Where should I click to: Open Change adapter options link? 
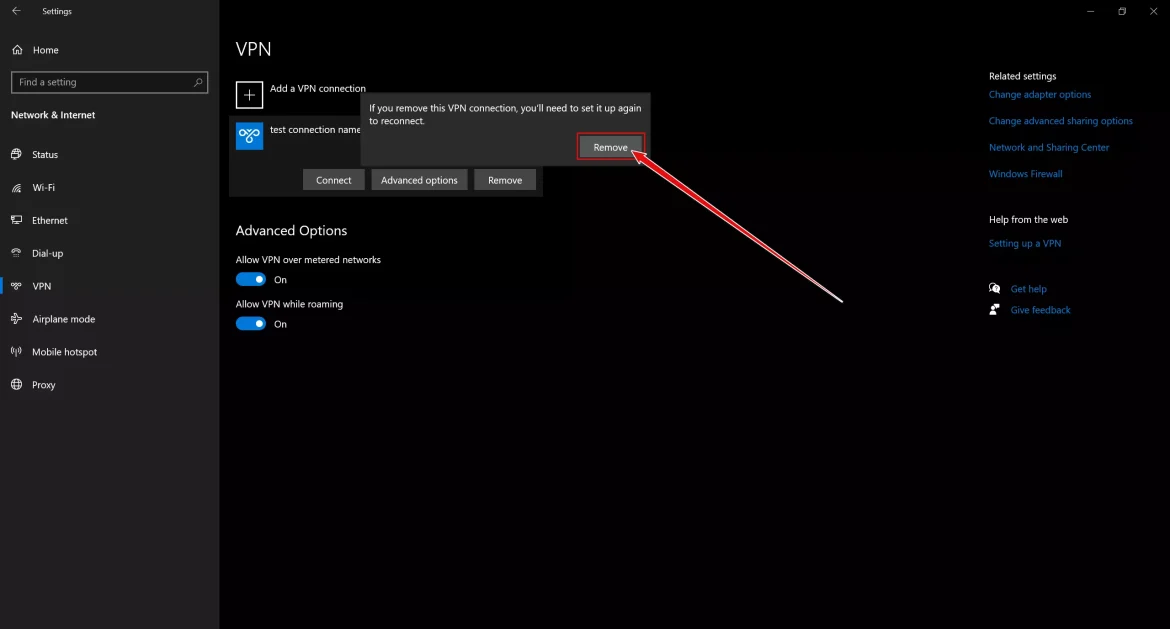pos(1039,95)
